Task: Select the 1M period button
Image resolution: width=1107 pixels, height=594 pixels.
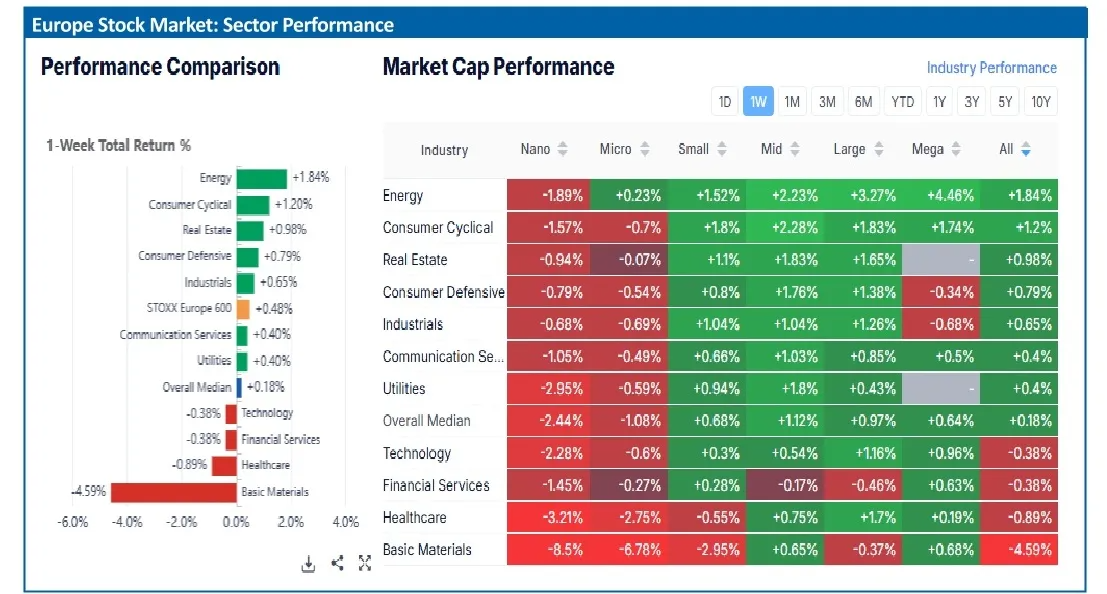Action: pos(792,101)
